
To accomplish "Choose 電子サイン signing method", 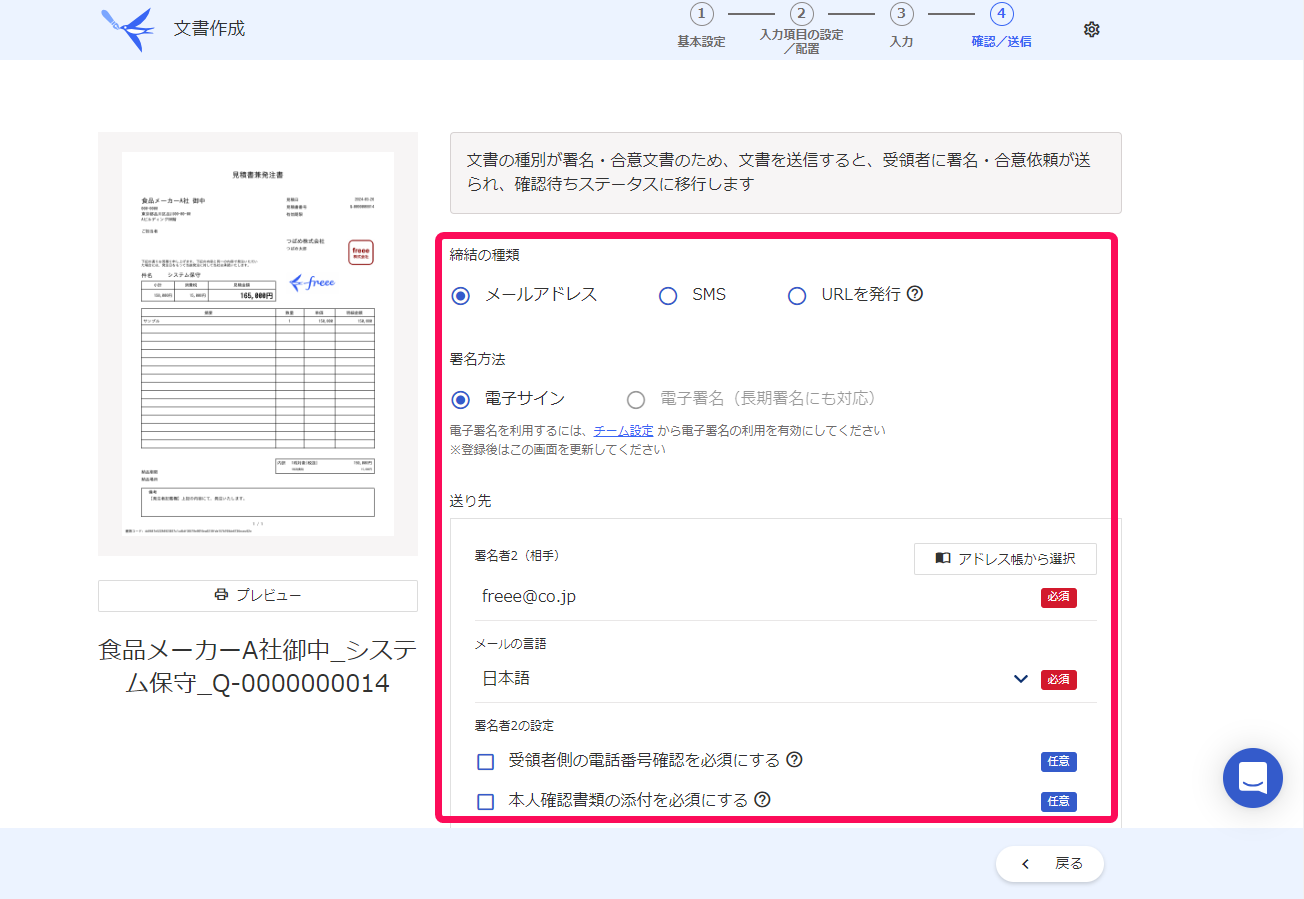I will pyautogui.click(x=461, y=400).
